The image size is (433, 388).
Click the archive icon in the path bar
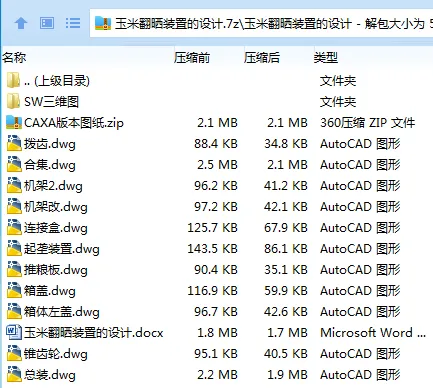tap(103, 23)
